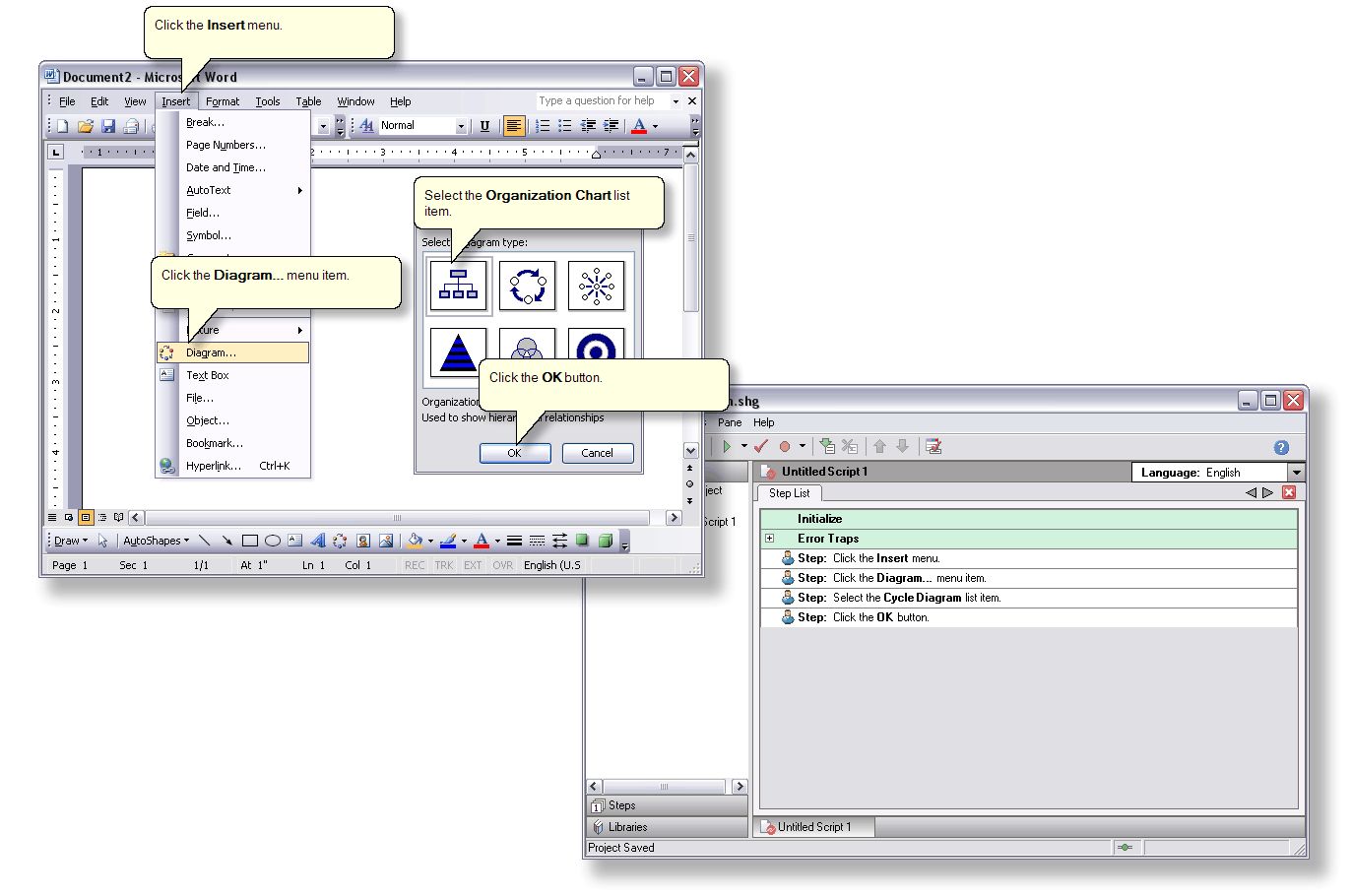Click the New Blank Document icon in Word

(62, 126)
